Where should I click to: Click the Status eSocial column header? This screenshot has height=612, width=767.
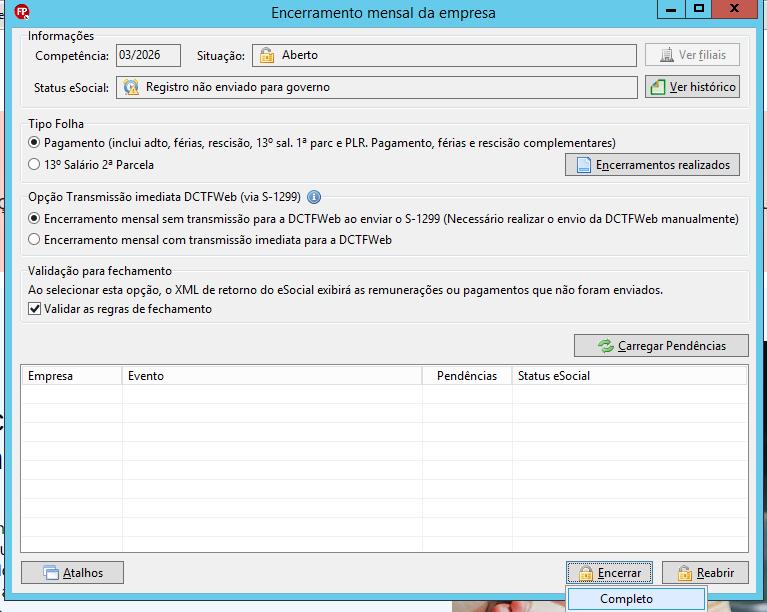coord(630,376)
